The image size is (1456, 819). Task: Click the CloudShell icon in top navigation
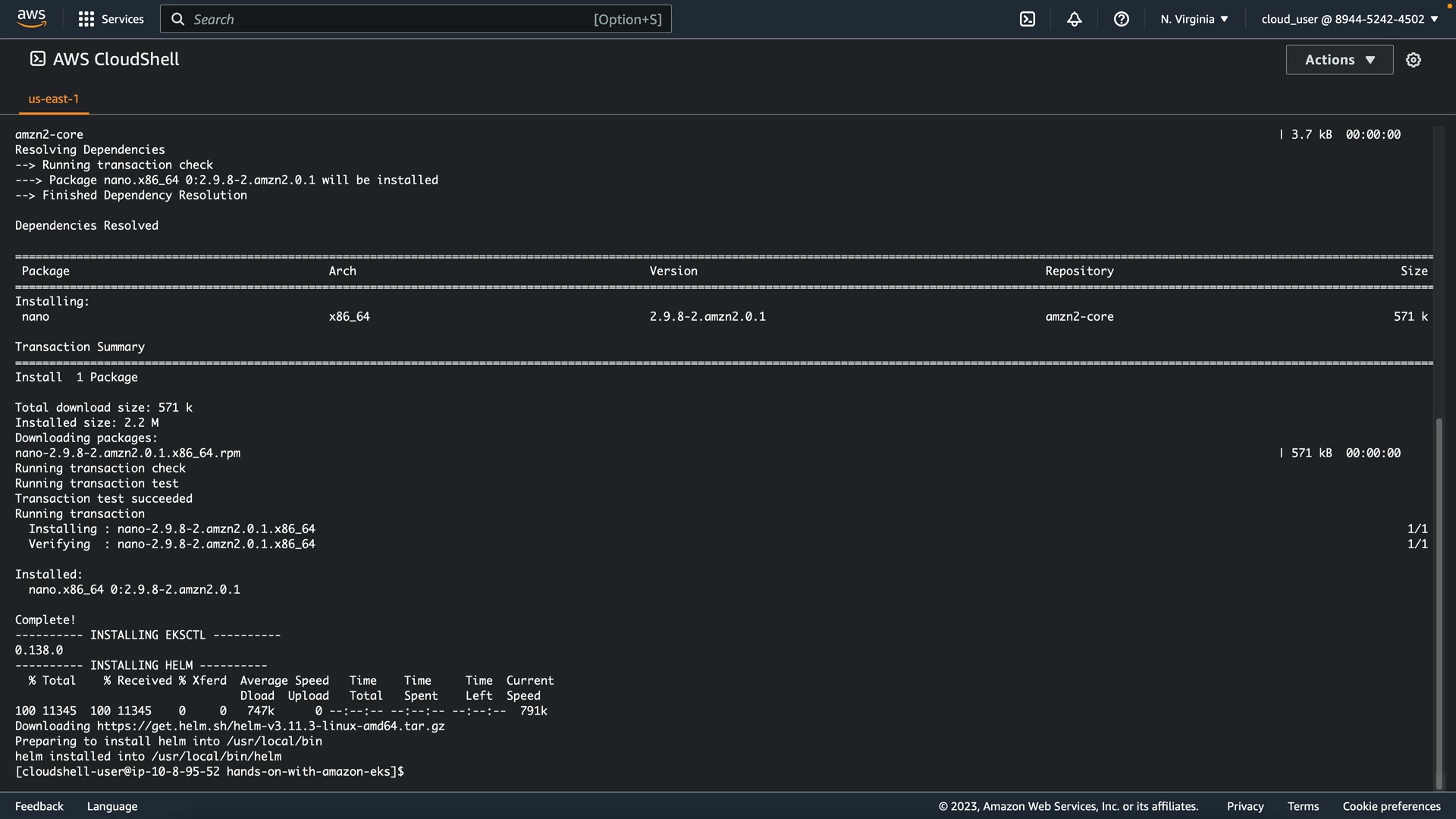point(1027,19)
